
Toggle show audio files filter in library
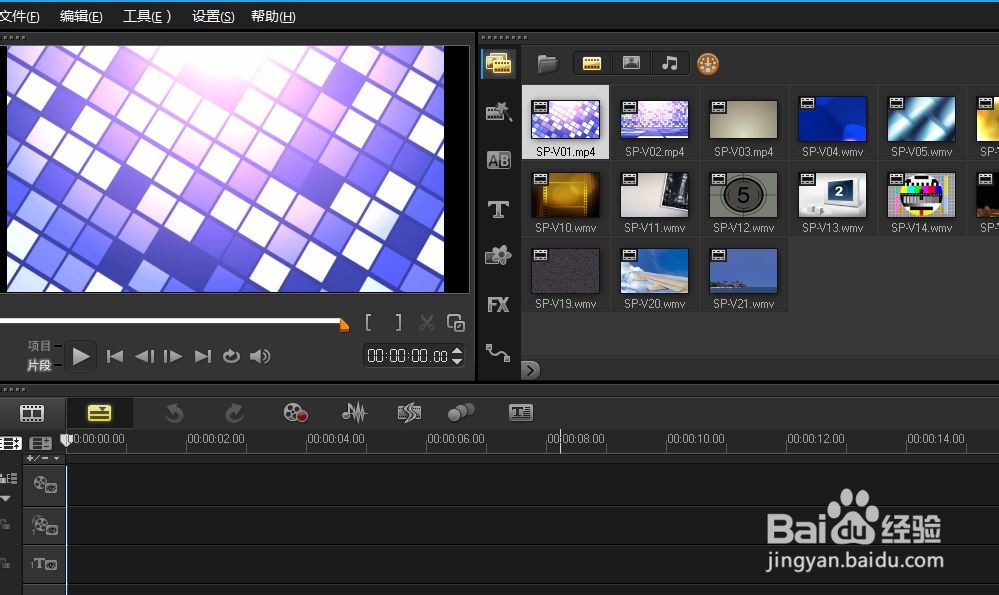(x=670, y=63)
